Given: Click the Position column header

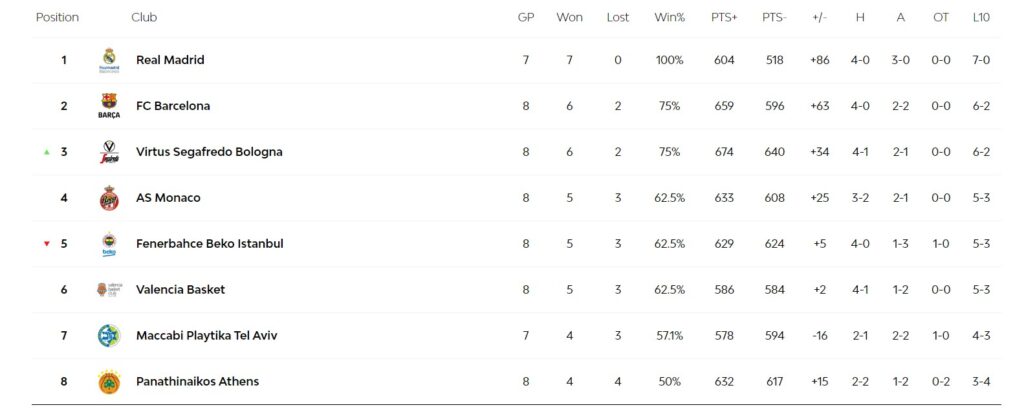Looking at the screenshot, I should [57, 18].
